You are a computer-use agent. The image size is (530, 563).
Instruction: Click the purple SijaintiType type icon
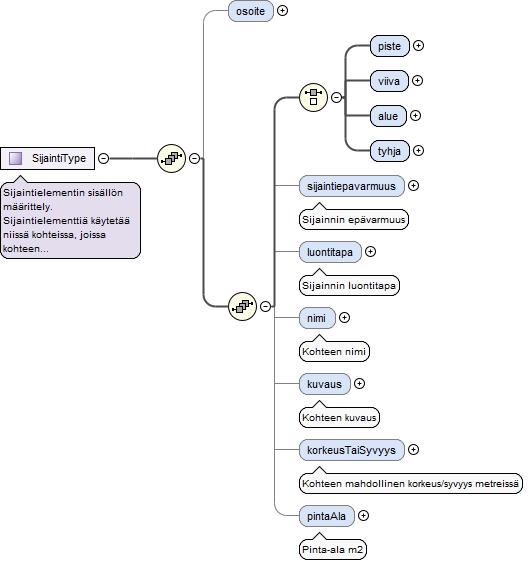tap(15, 158)
